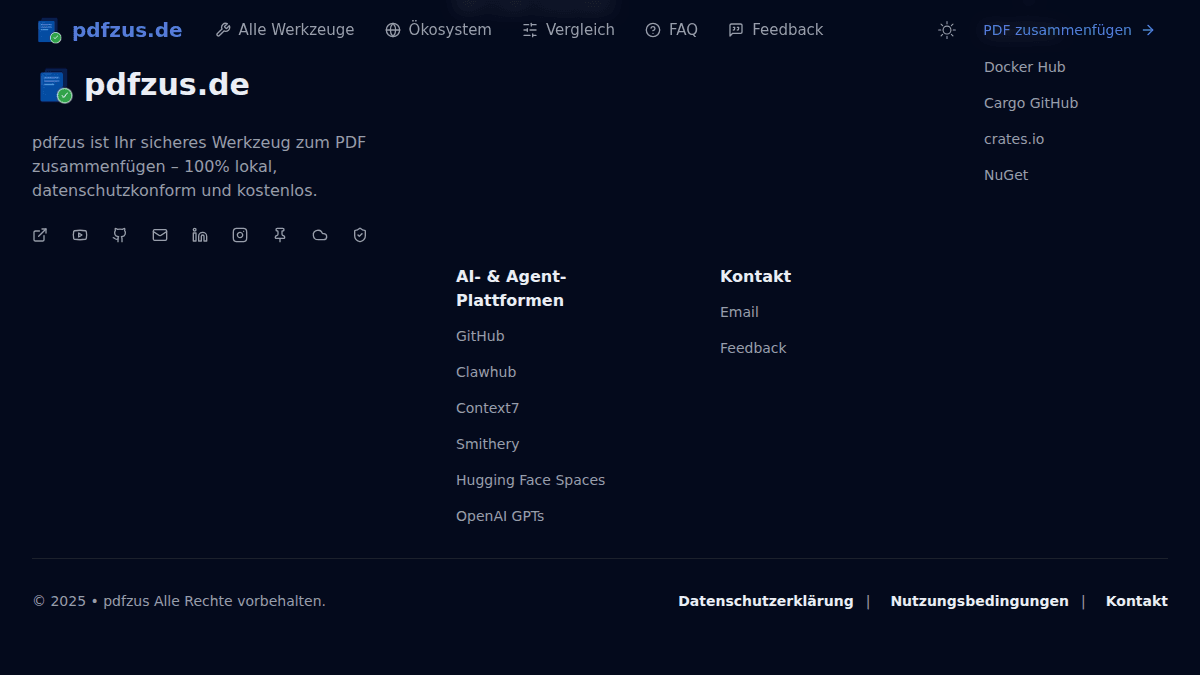Click the pdfzus.de logo icon in navbar

click(49, 31)
